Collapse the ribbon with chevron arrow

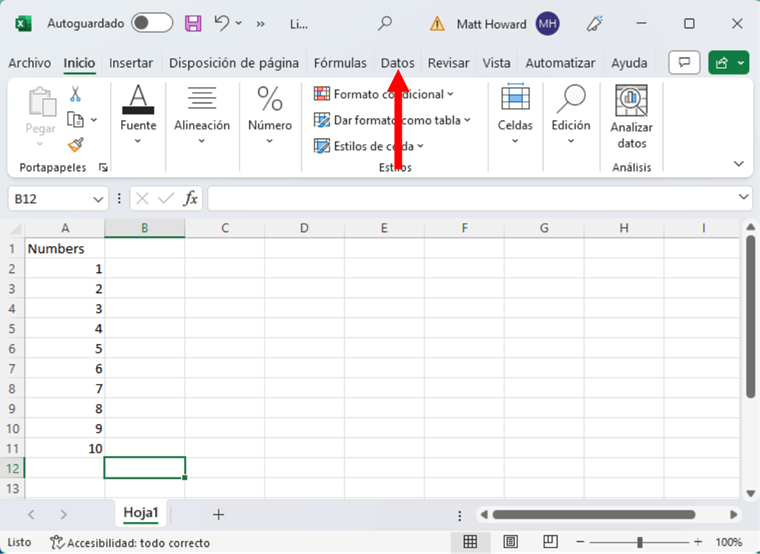tap(739, 164)
